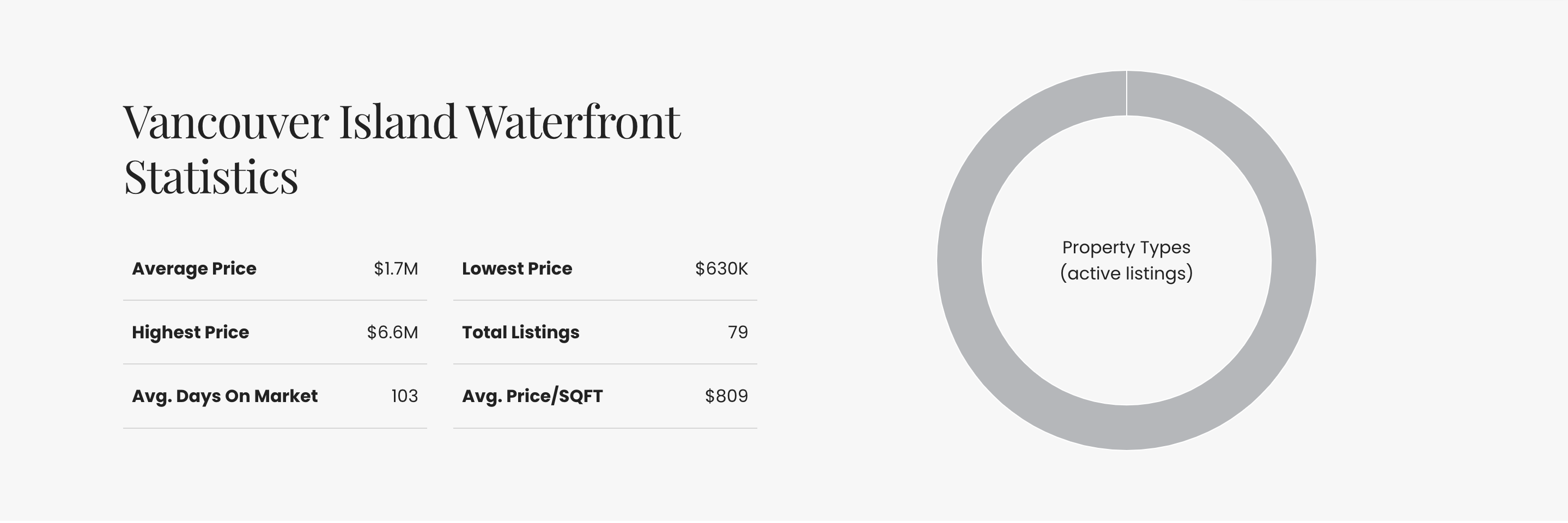Select the $1.7M average price value
The image size is (1568, 523).
pyautogui.click(x=396, y=269)
